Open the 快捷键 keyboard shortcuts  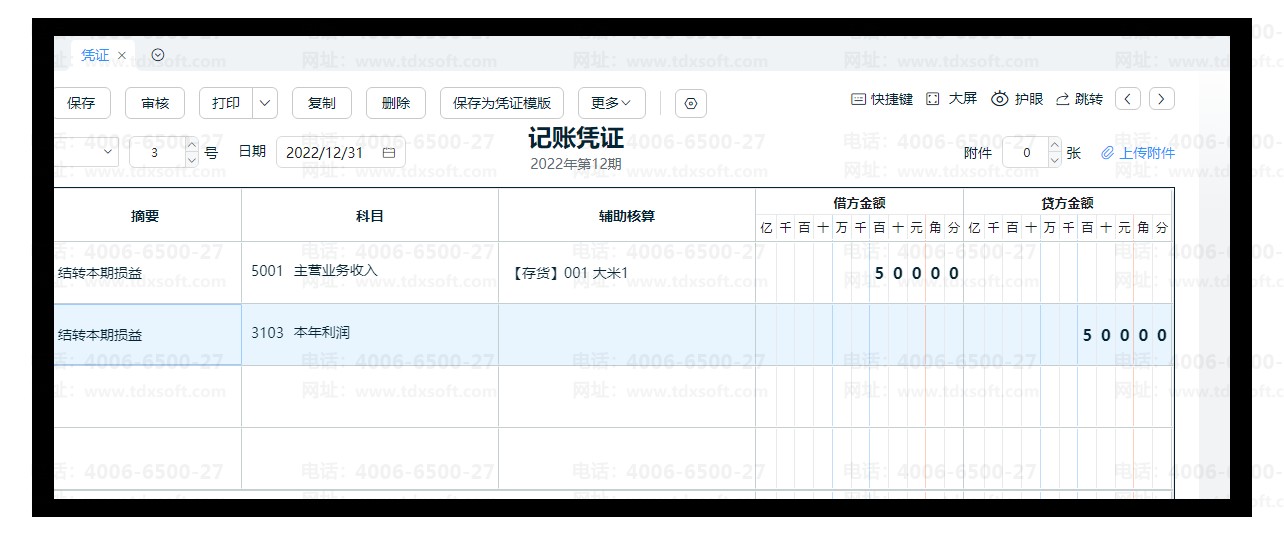point(881,99)
